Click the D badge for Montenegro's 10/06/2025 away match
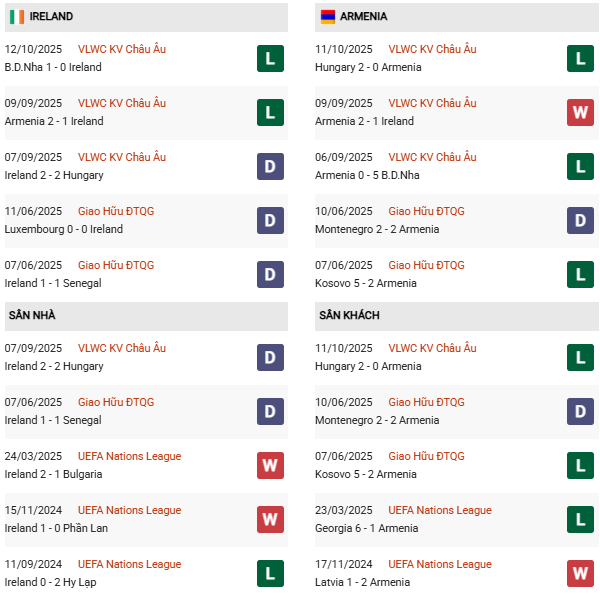Image resolution: width=600 pixels, height=594 pixels. (x=580, y=412)
